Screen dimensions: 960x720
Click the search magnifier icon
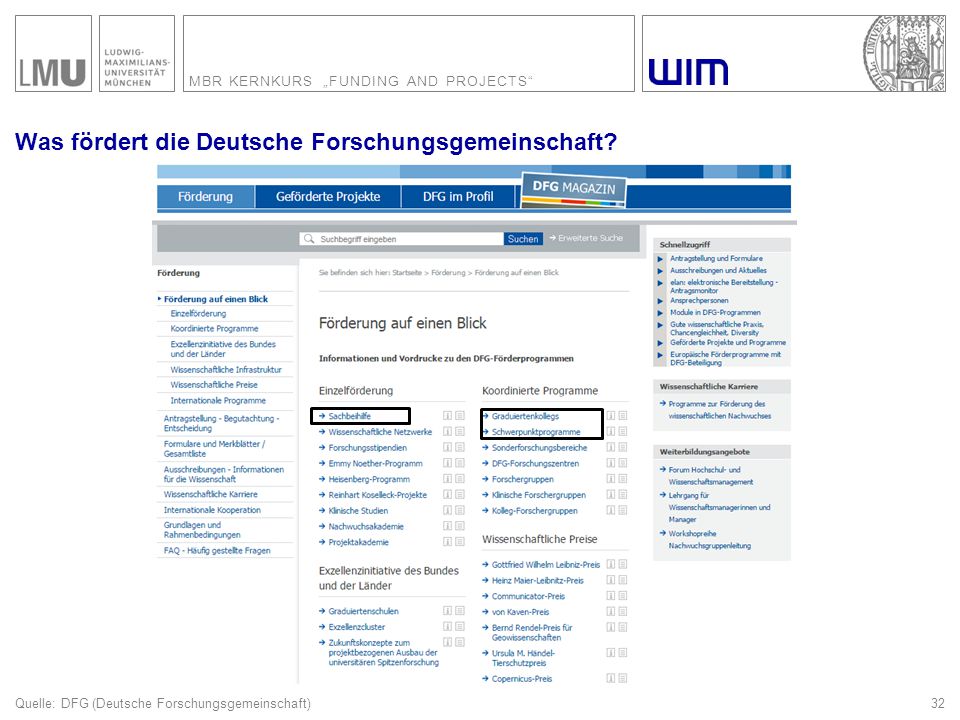pyautogui.click(x=309, y=239)
